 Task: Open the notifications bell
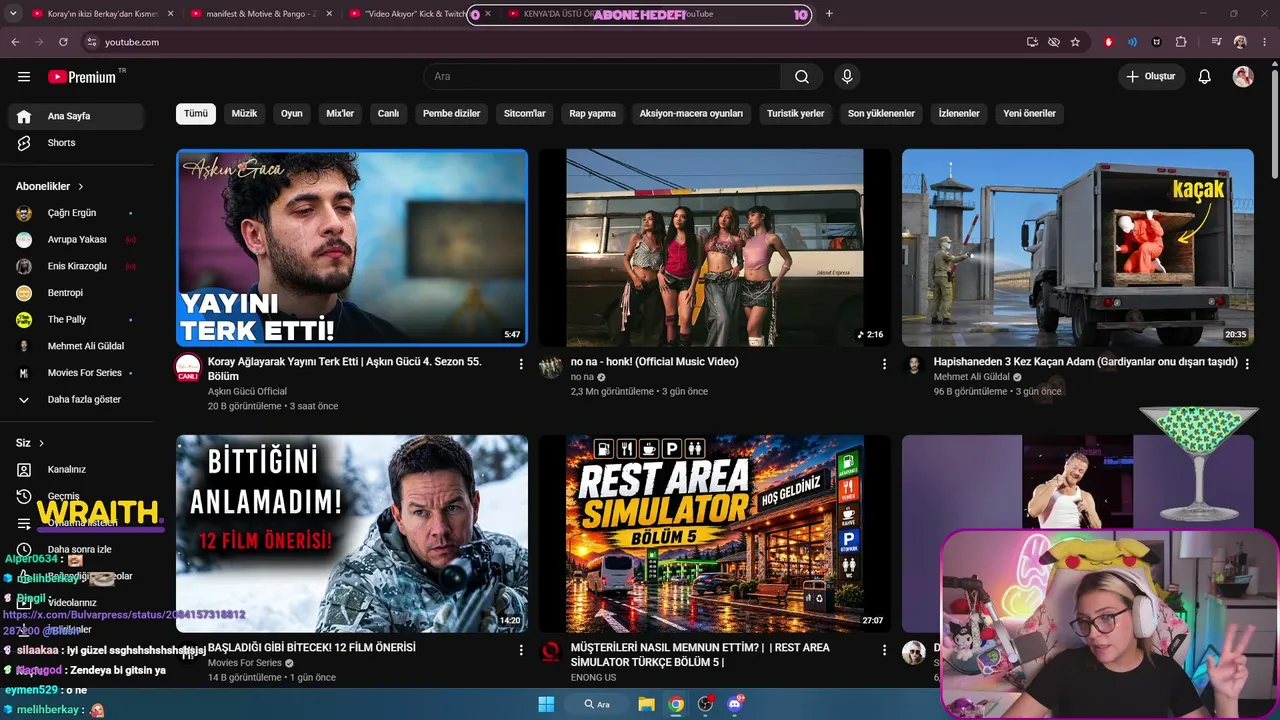pyautogui.click(x=1205, y=77)
